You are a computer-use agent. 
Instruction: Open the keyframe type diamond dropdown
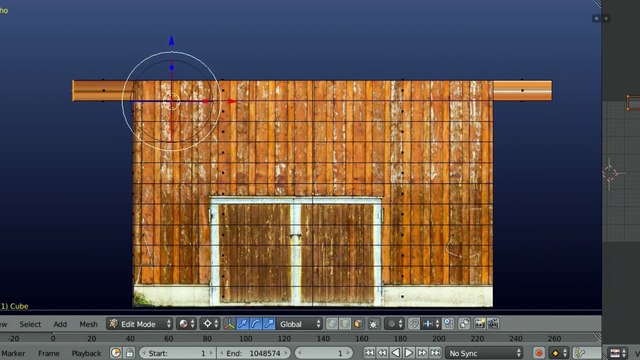pos(558,353)
